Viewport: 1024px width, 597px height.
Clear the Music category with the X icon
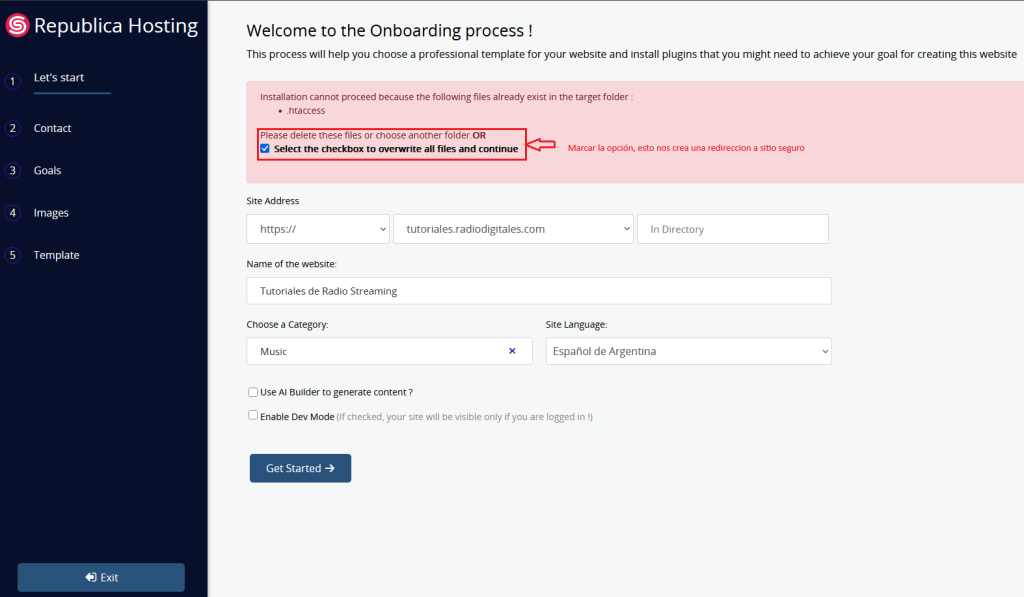[512, 351]
